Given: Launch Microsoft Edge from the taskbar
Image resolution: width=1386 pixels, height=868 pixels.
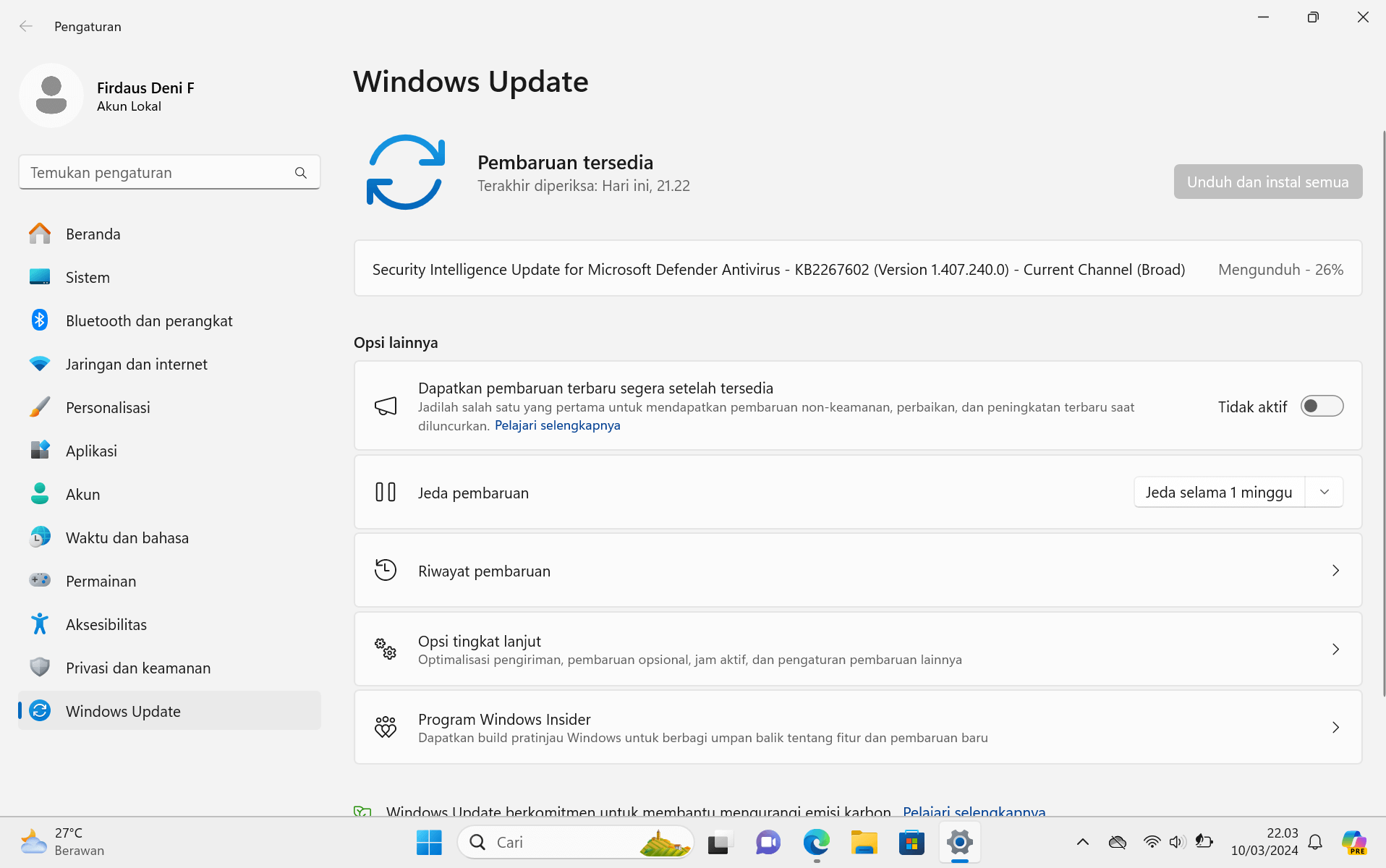Looking at the screenshot, I should [816, 842].
